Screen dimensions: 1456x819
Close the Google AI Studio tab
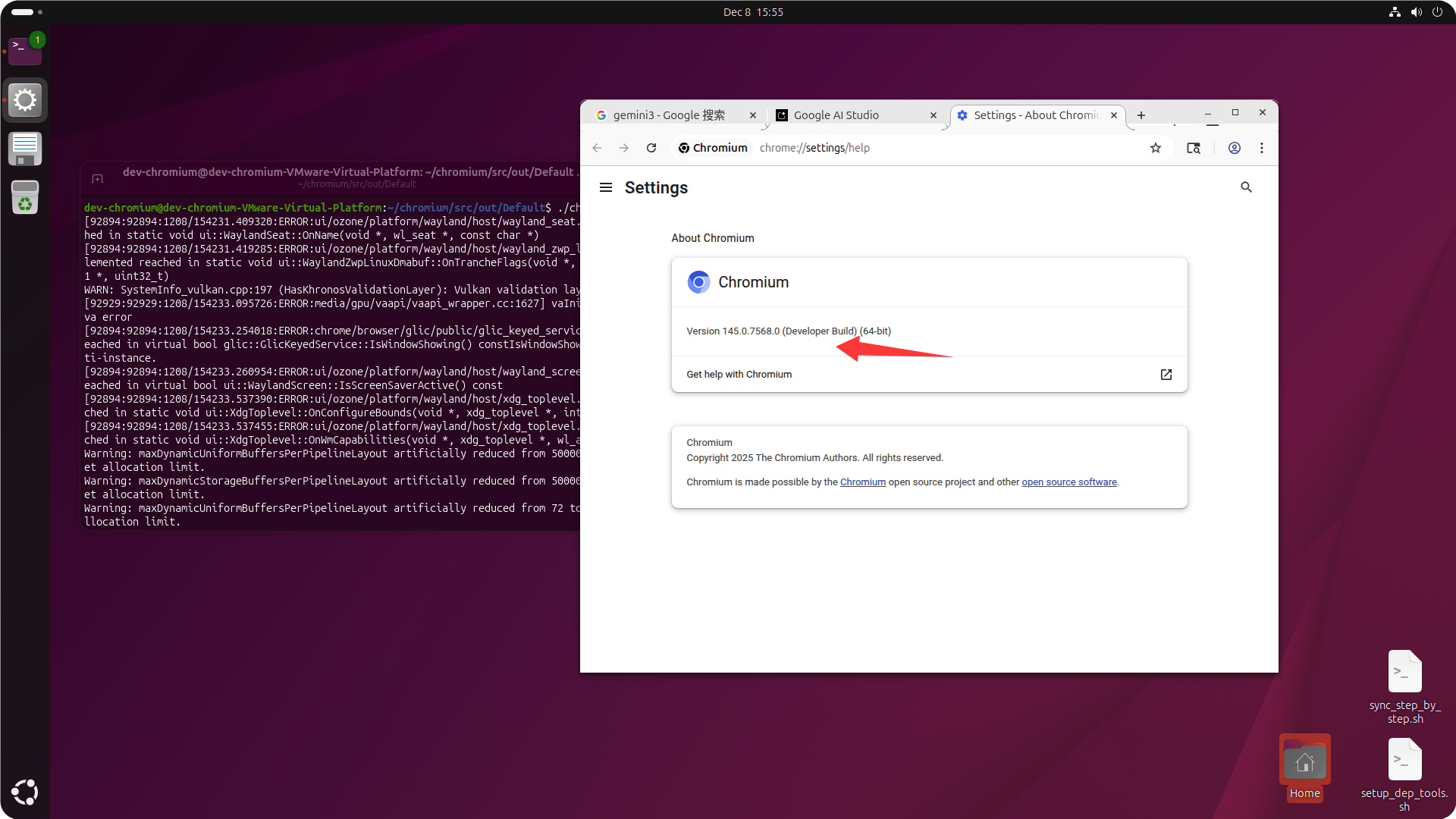click(934, 115)
